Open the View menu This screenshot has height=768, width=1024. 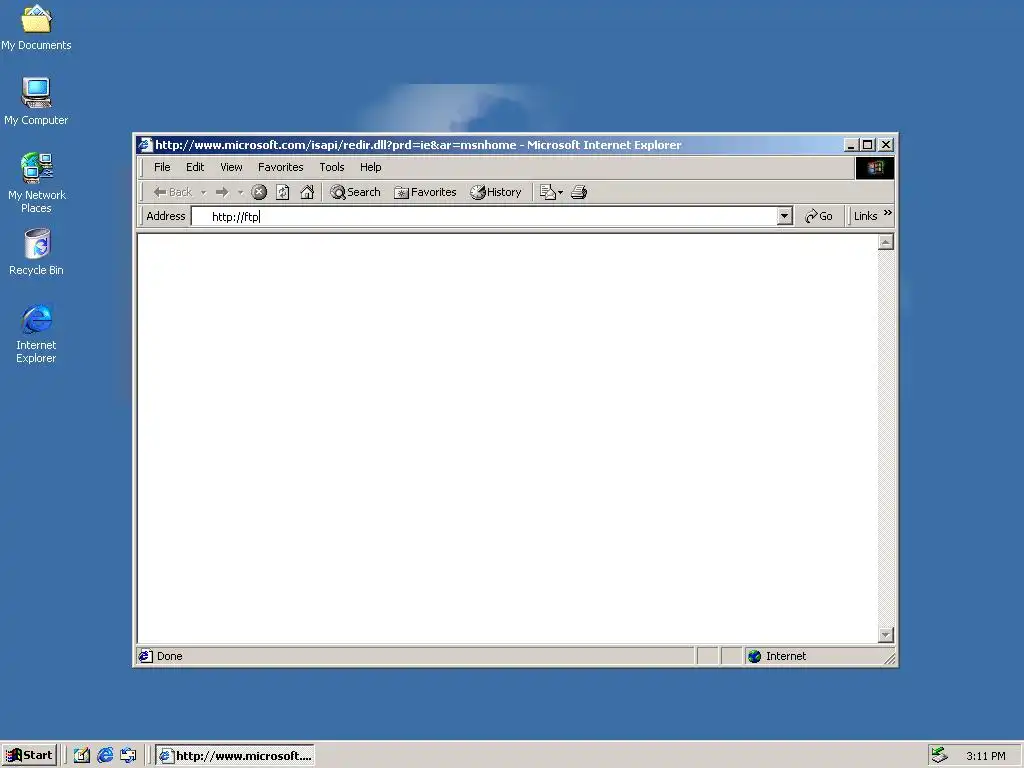[231, 167]
